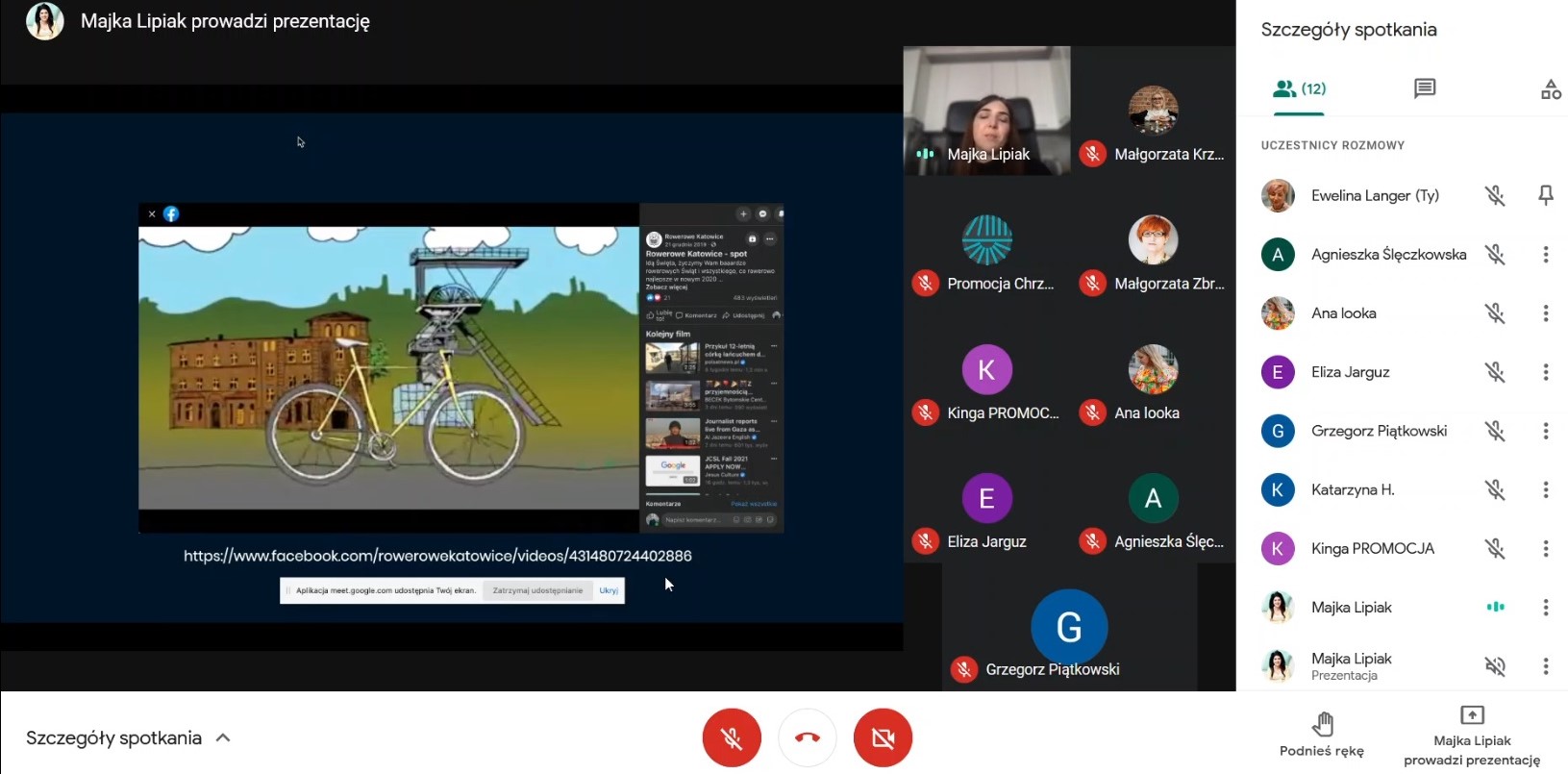Close the Facebook video viewer with X

coord(152,214)
